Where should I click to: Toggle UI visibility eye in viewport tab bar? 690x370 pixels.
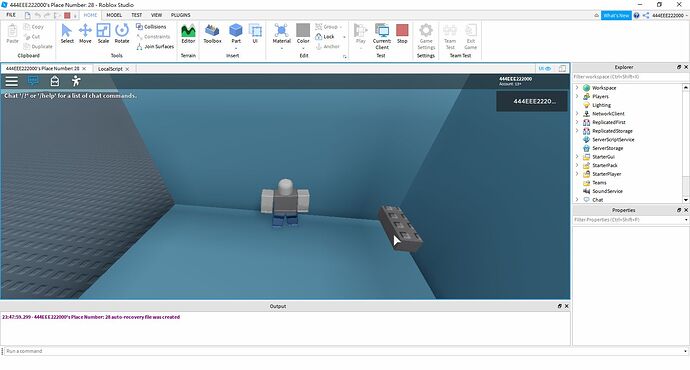click(x=545, y=69)
